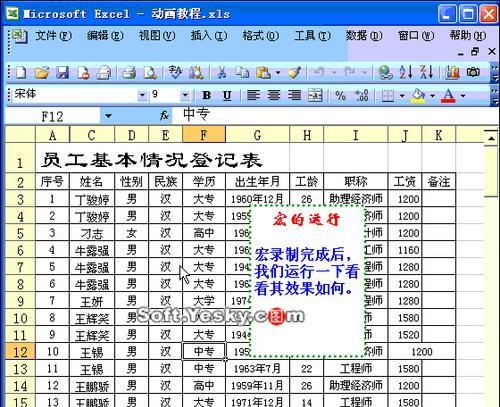This screenshot has height=407, width=500.
Task: Open a file with the Open folder icon
Action: point(42,72)
